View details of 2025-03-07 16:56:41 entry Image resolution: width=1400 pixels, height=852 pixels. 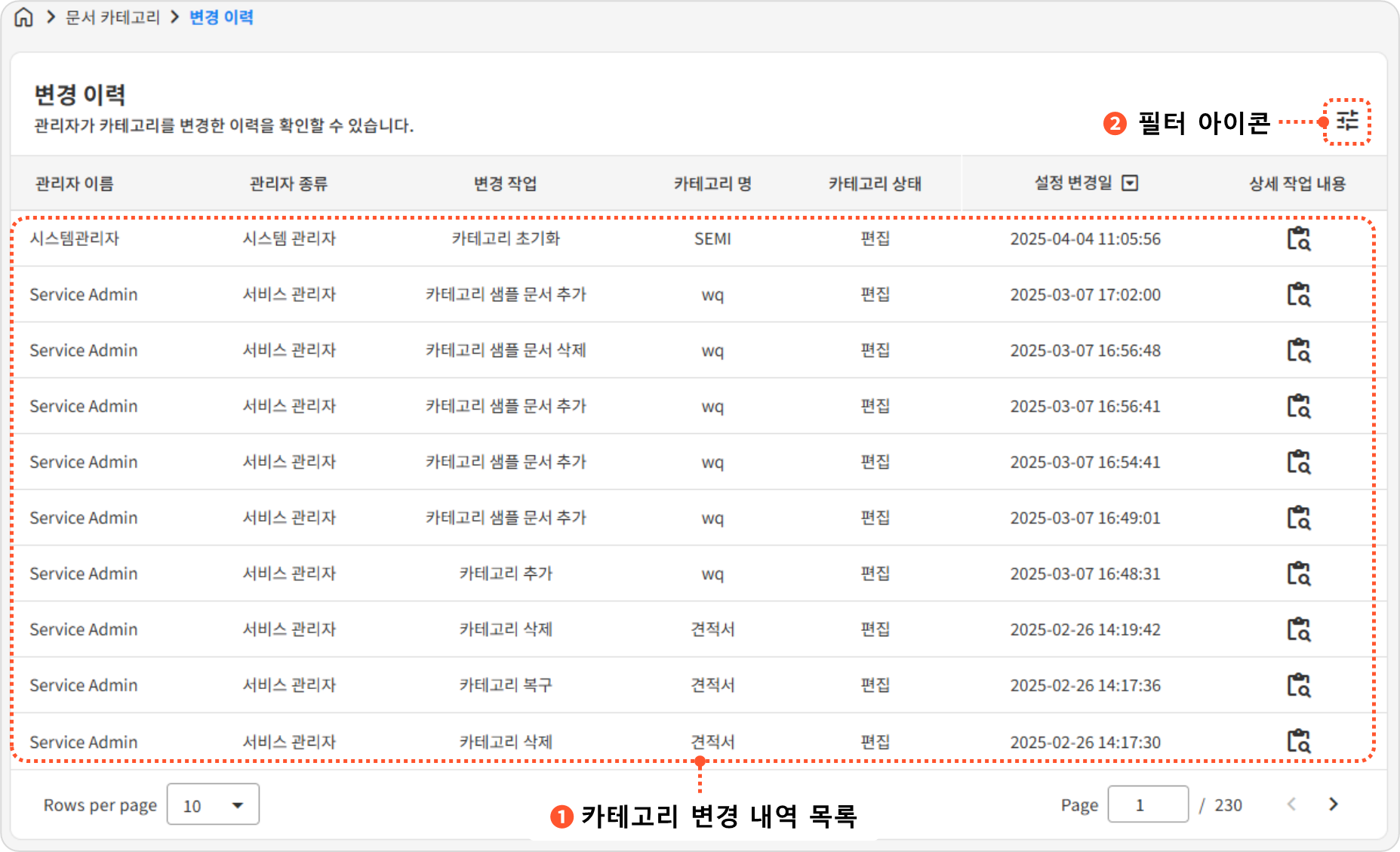coord(1298,406)
